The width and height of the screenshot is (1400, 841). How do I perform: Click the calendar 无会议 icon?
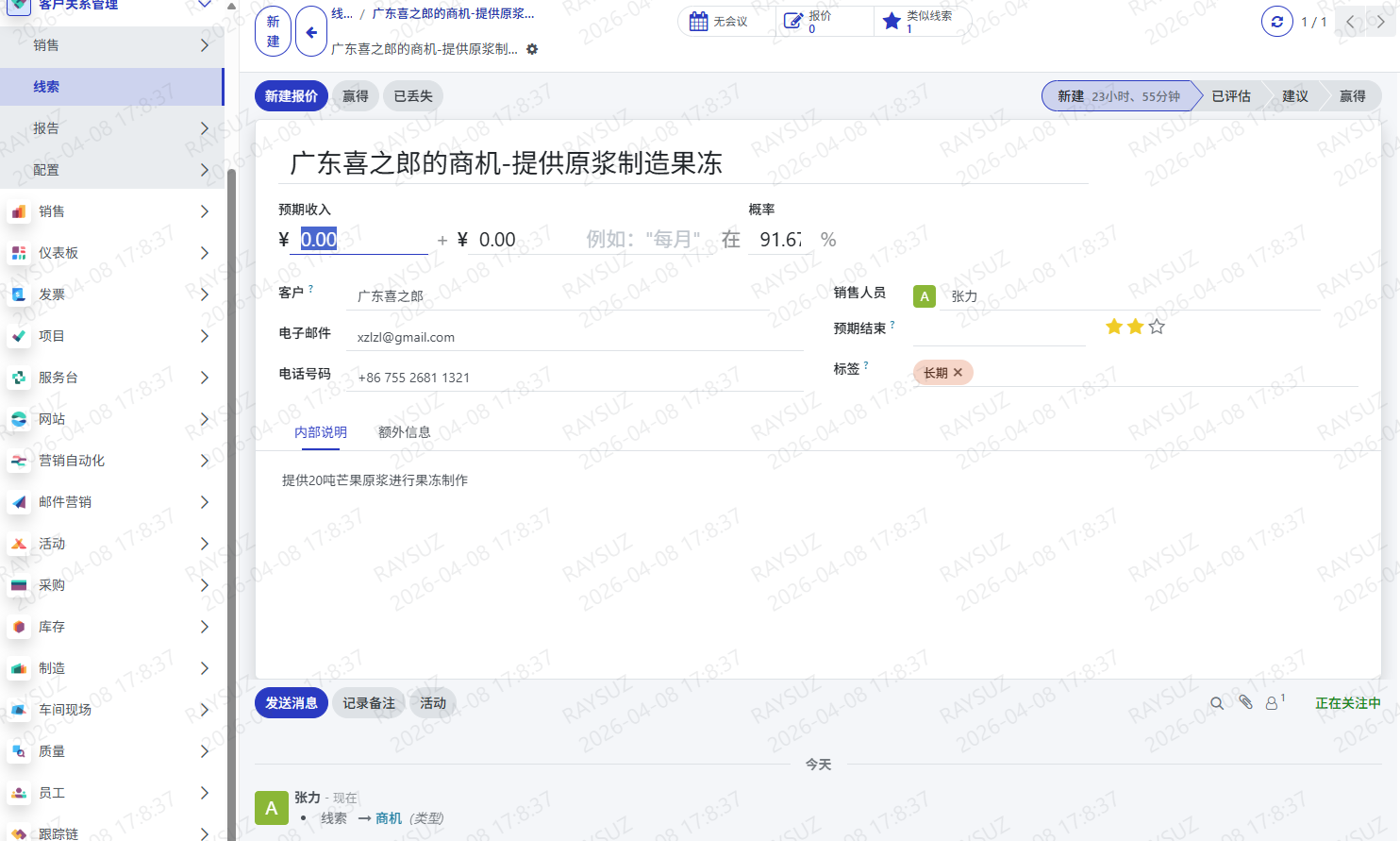pyautogui.click(x=698, y=21)
